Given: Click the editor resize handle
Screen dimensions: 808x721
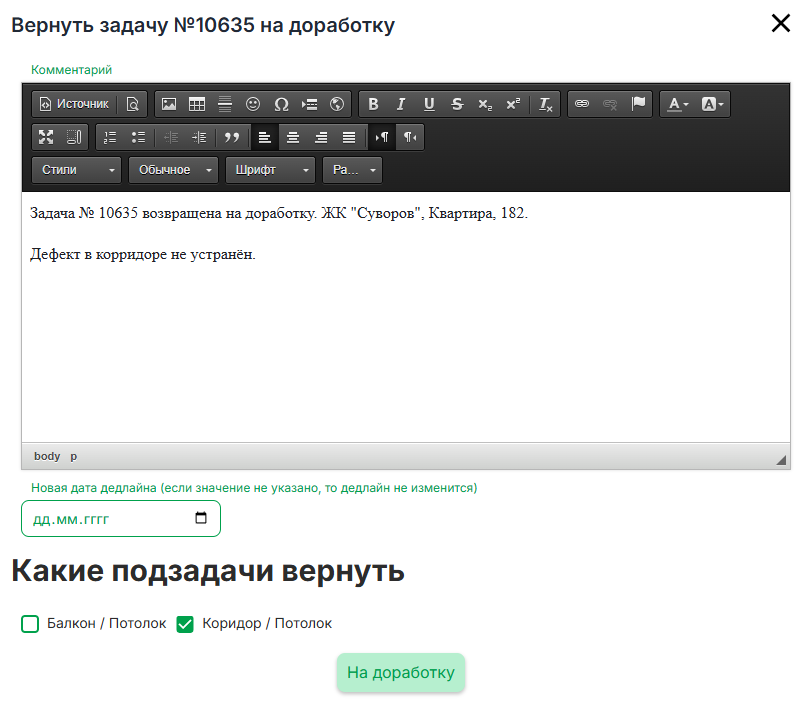Looking at the screenshot, I should [x=781, y=460].
